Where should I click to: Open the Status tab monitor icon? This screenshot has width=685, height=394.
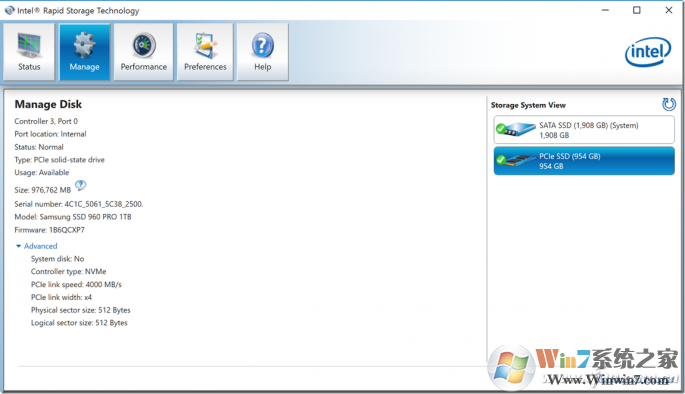pyautogui.click(x=29, y=45)
